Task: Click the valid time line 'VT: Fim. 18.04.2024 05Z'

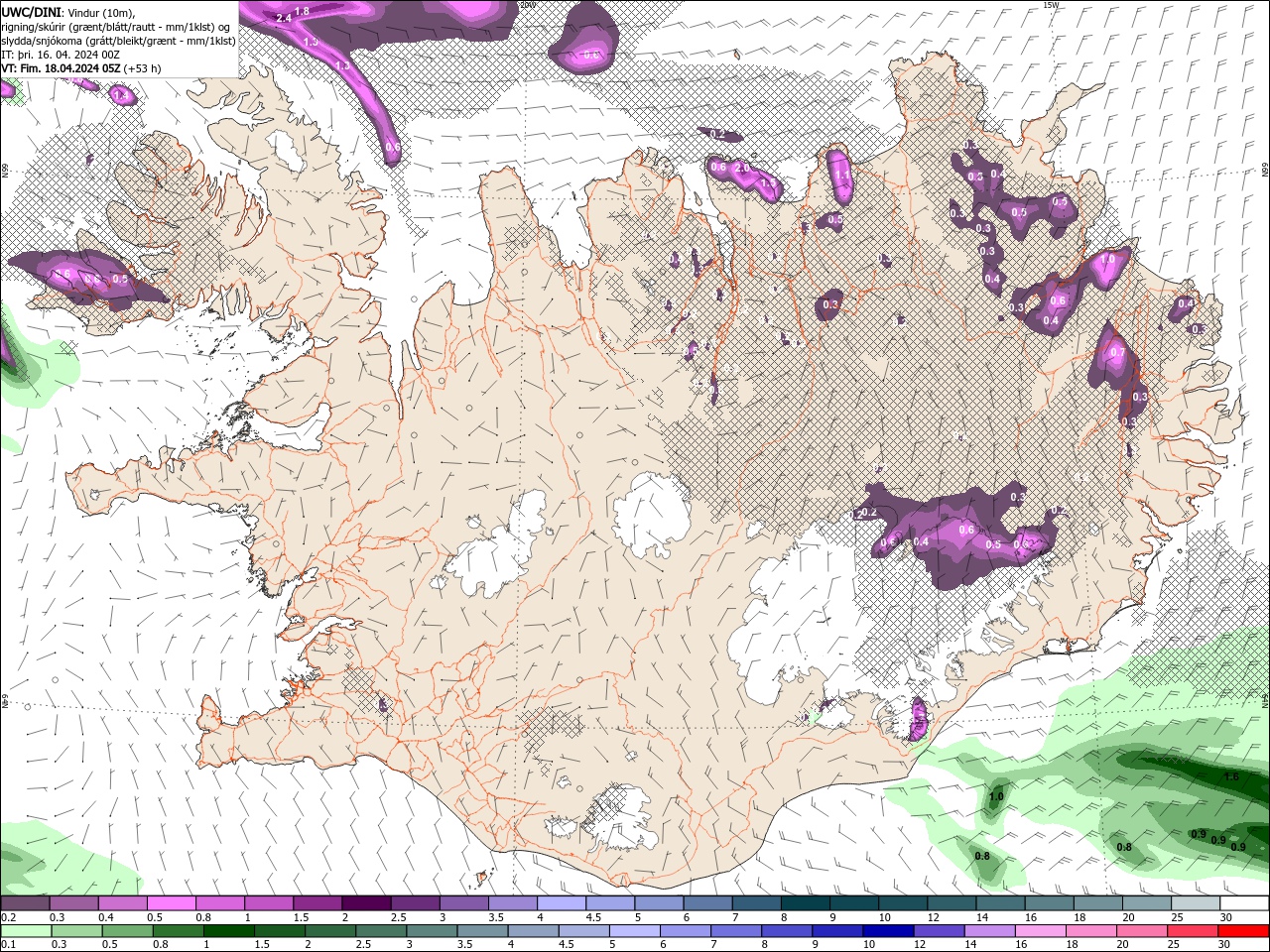Action: [x=62, y=68]
